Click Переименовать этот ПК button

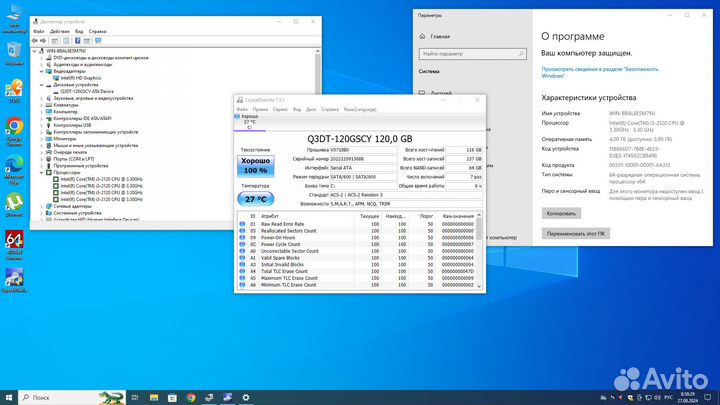575,233
